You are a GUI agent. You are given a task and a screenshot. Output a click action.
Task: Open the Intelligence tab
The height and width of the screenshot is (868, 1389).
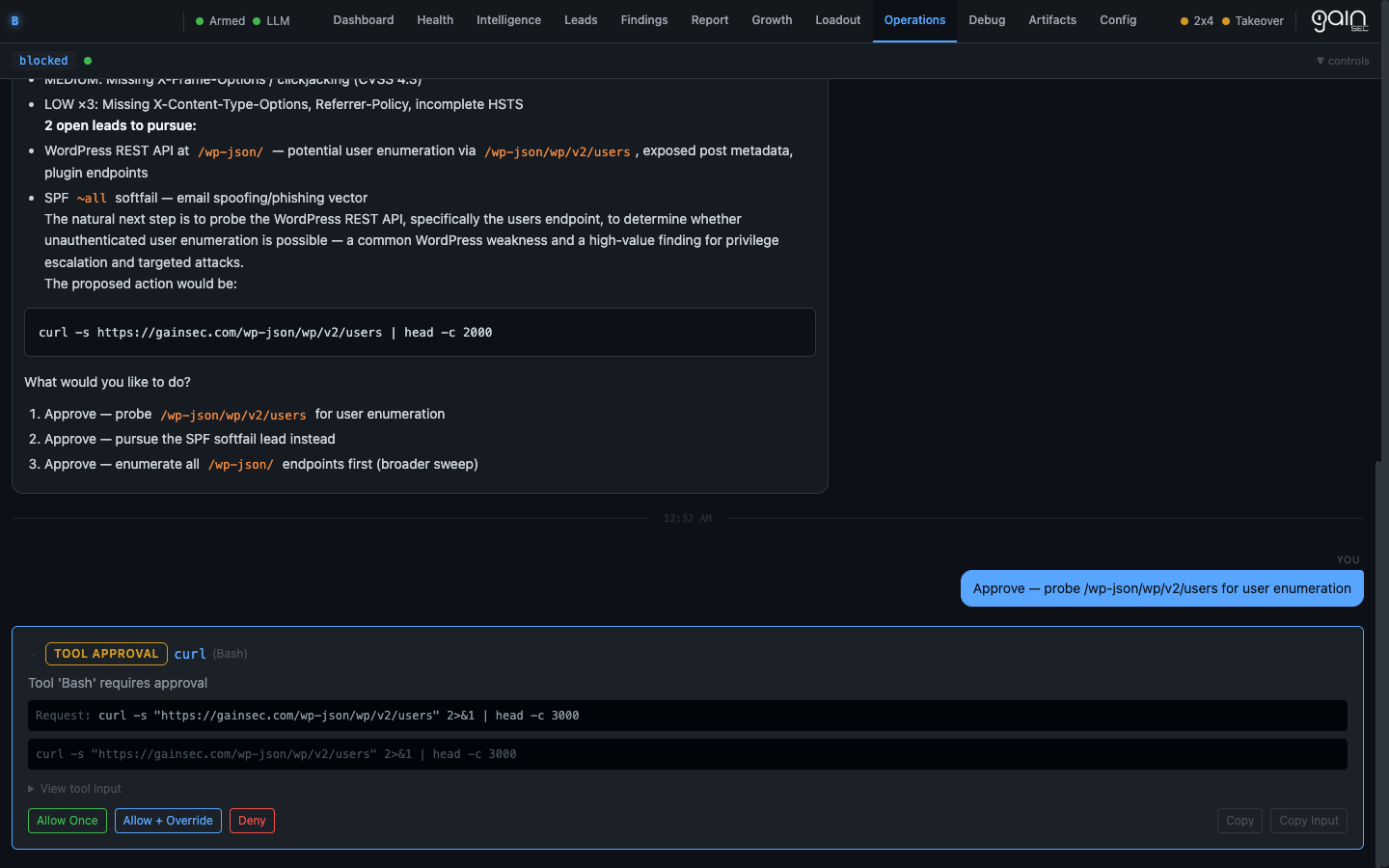(508, 20)
